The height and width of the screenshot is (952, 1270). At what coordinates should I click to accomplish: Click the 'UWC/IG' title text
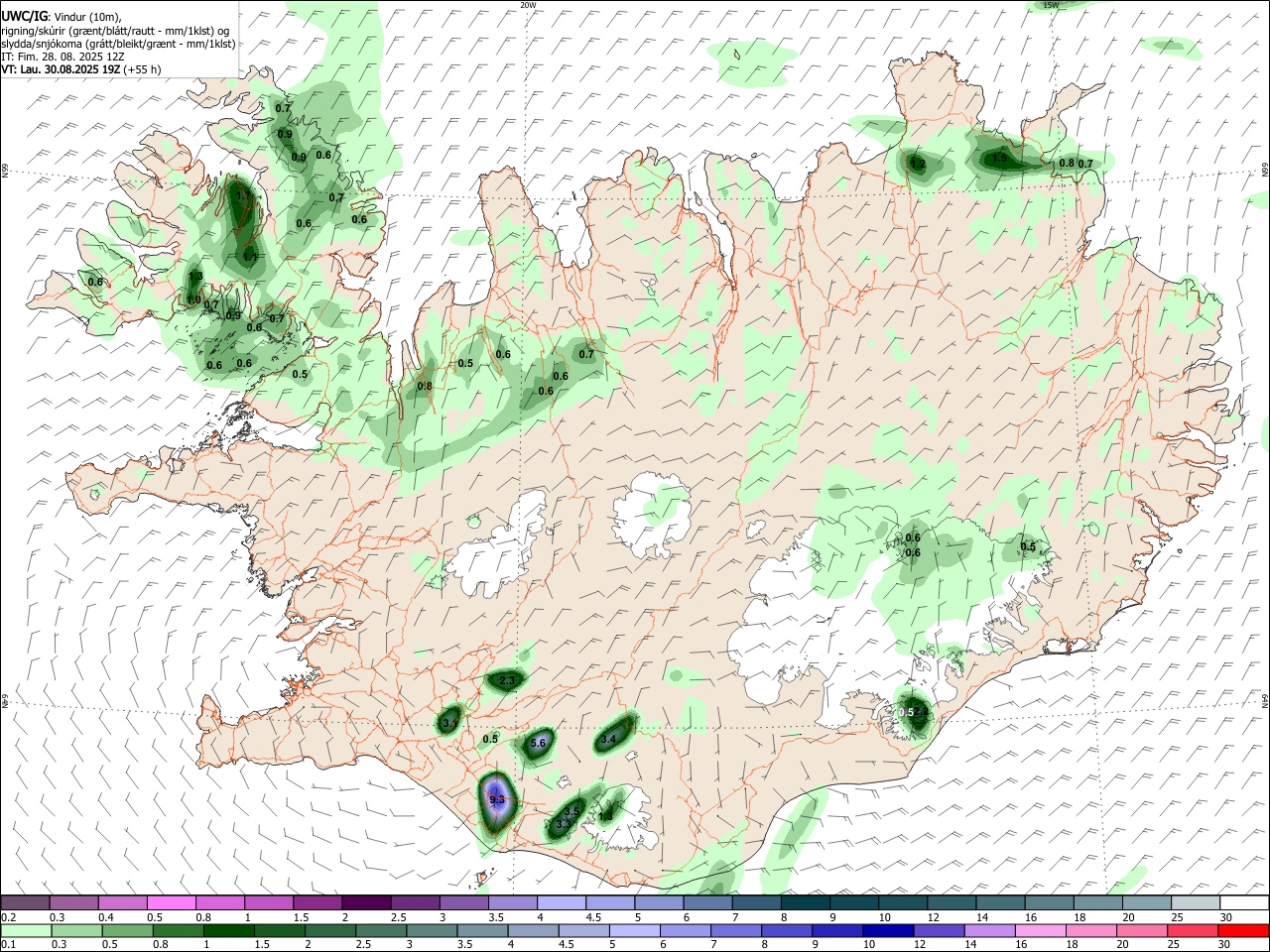[x=24, y=17]
